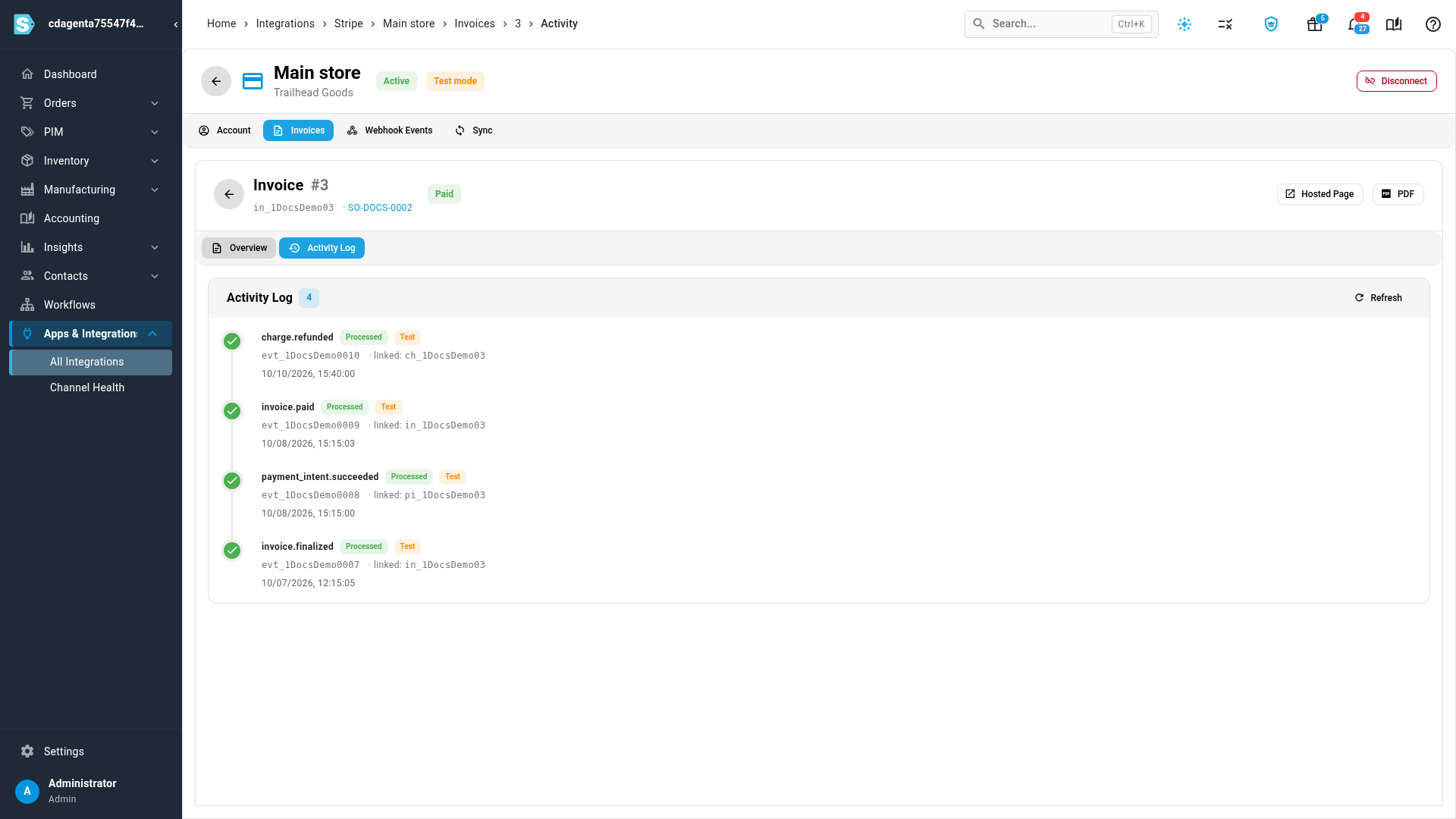Open the AI assistant sparkle icon
Screen dimensions: 1456x819
1185,24
